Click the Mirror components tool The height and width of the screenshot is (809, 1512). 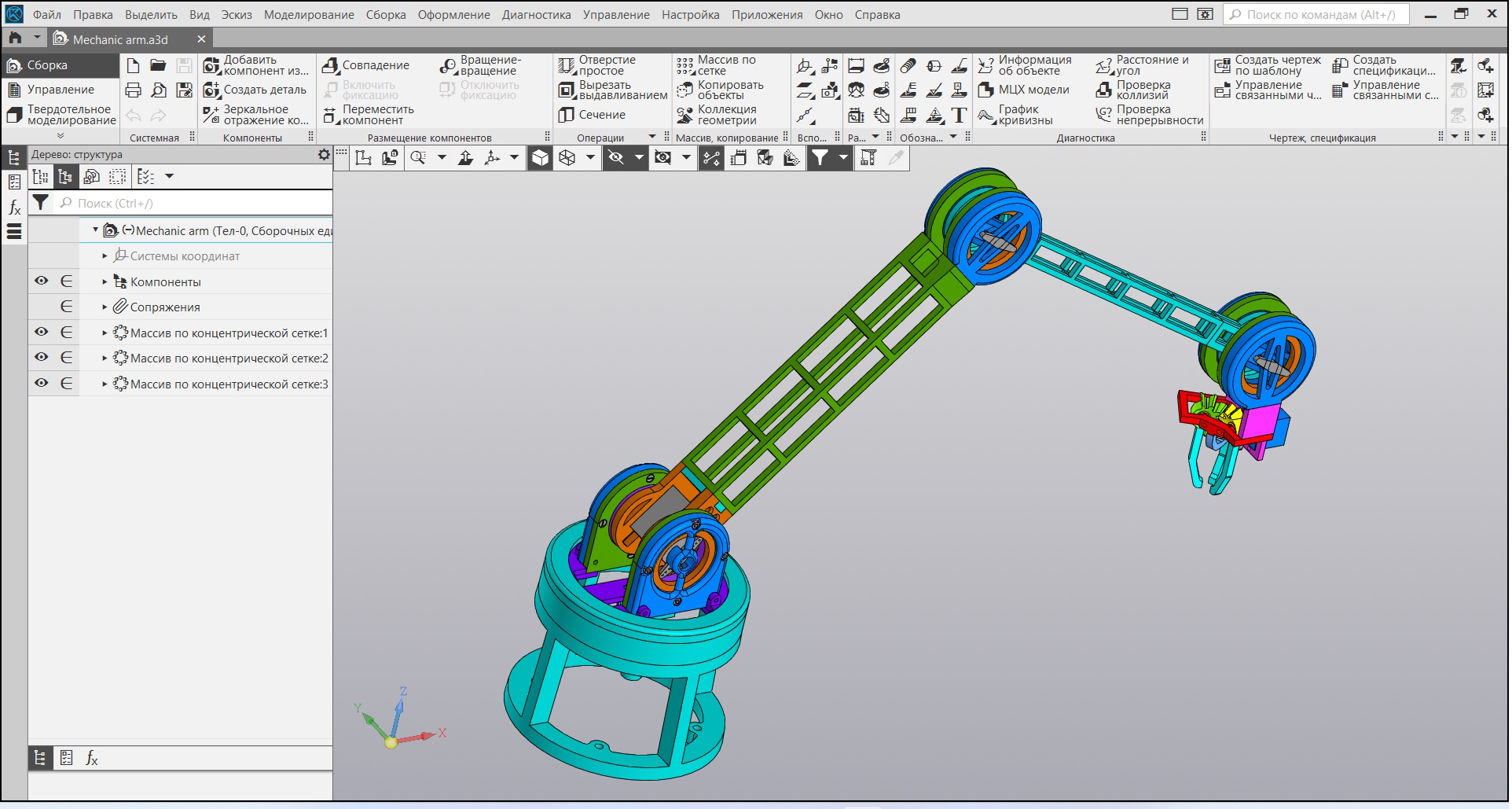point(211,115)
